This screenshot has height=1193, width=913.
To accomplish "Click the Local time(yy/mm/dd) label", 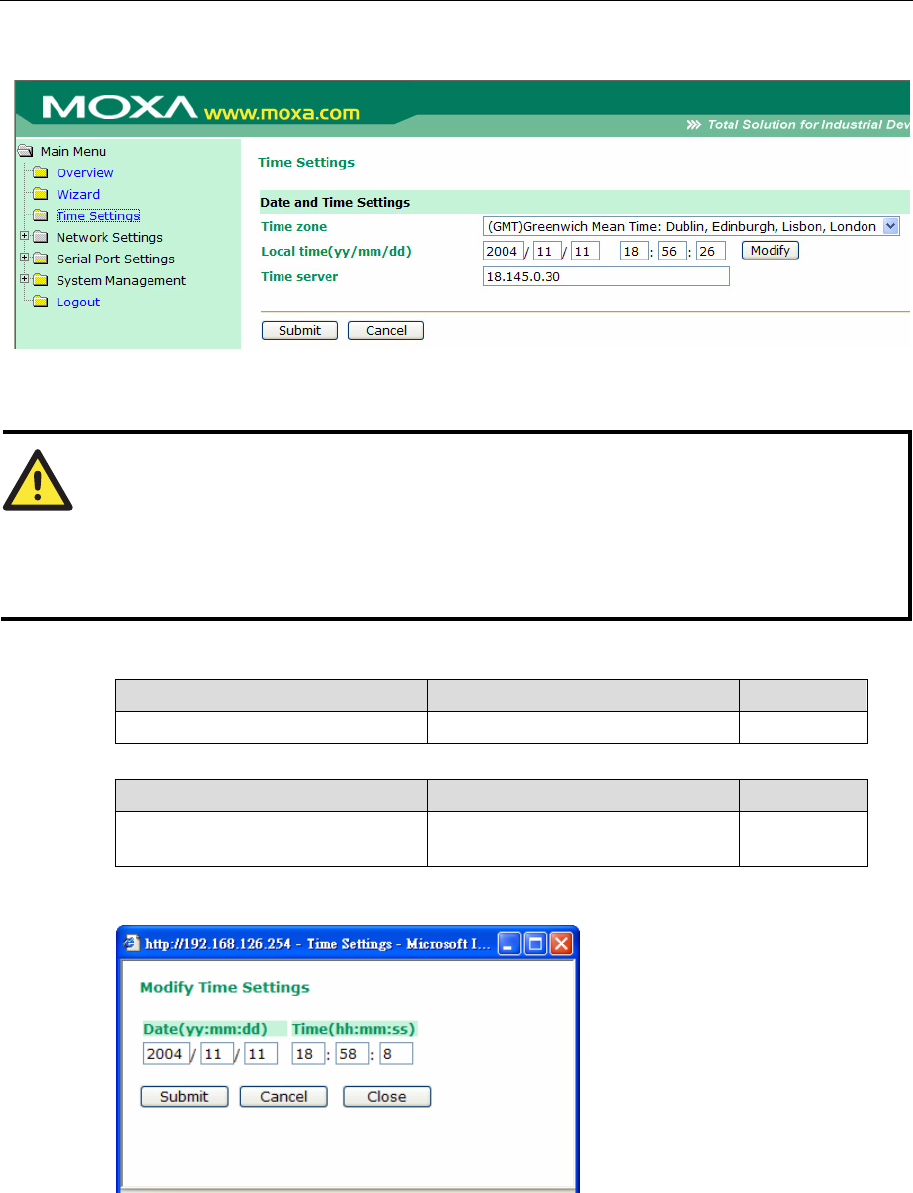I will pyautogui.click(x=336, y=252).
